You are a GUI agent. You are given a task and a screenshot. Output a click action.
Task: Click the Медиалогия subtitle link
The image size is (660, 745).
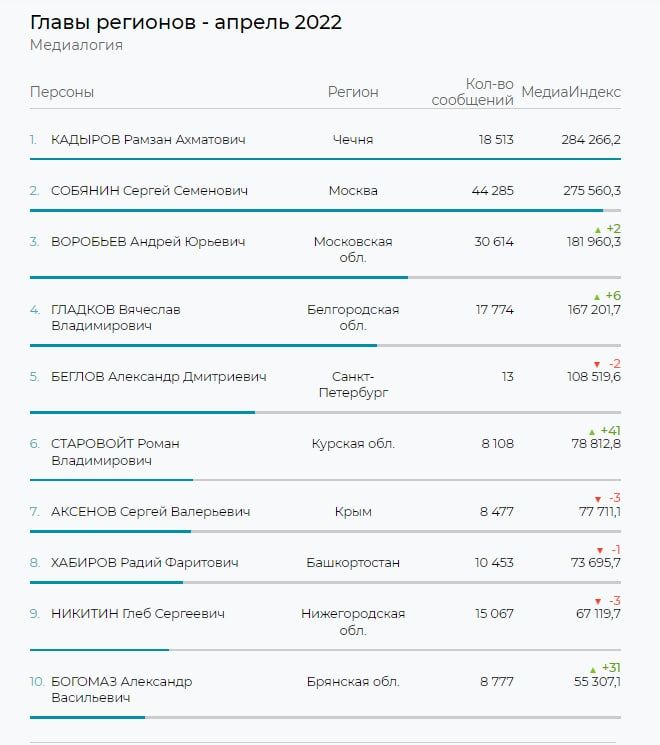[76, 45]
